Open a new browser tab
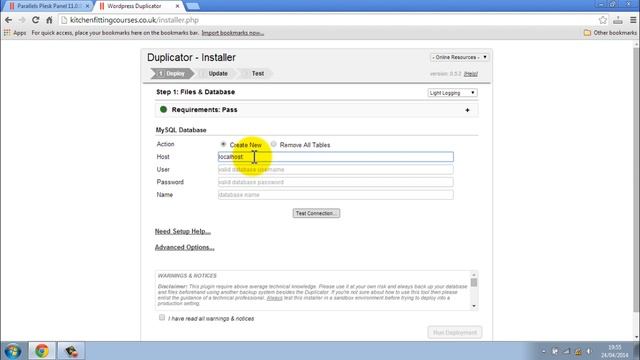 (x=192, y=6)
